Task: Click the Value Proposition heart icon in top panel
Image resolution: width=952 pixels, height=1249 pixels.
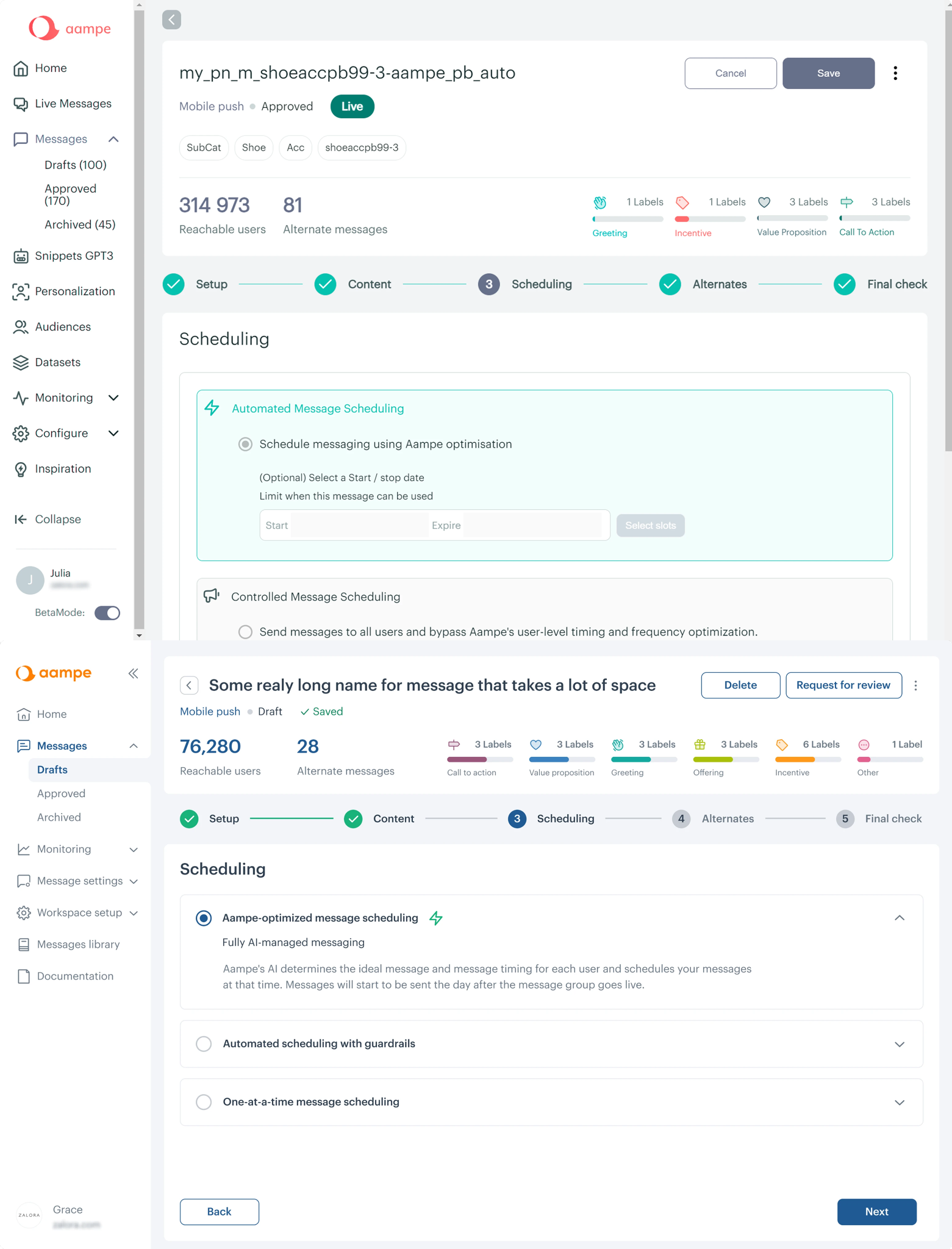Action: (764, 202)
